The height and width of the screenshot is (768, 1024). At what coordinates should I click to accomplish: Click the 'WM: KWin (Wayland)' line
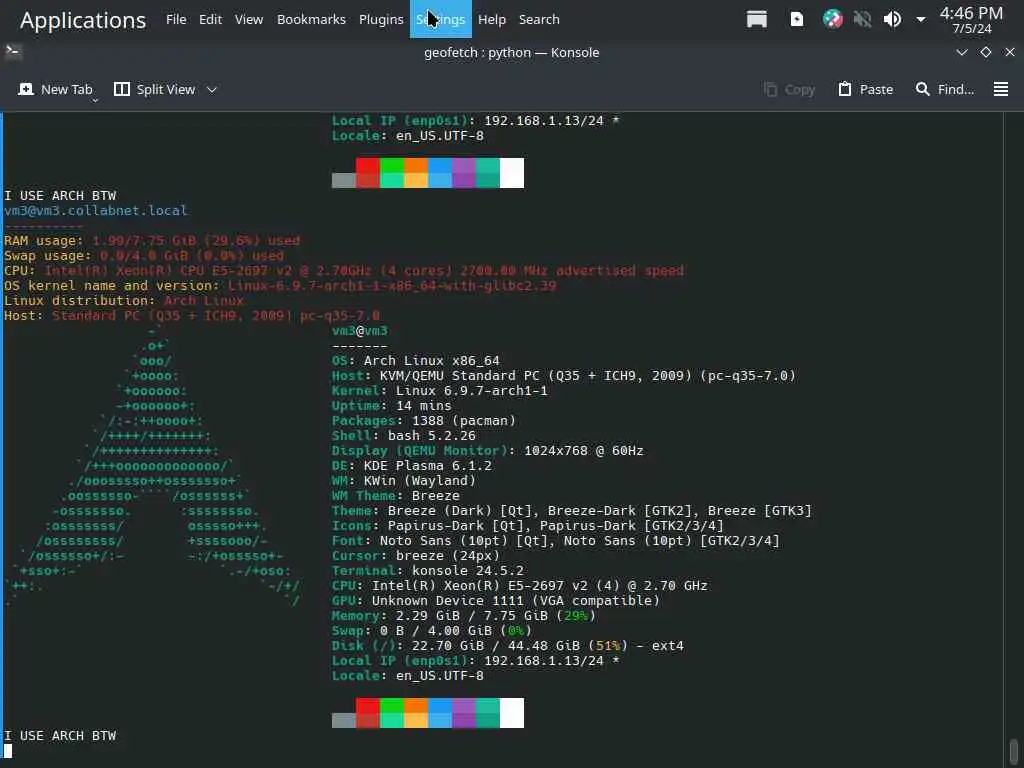(404, 481)
